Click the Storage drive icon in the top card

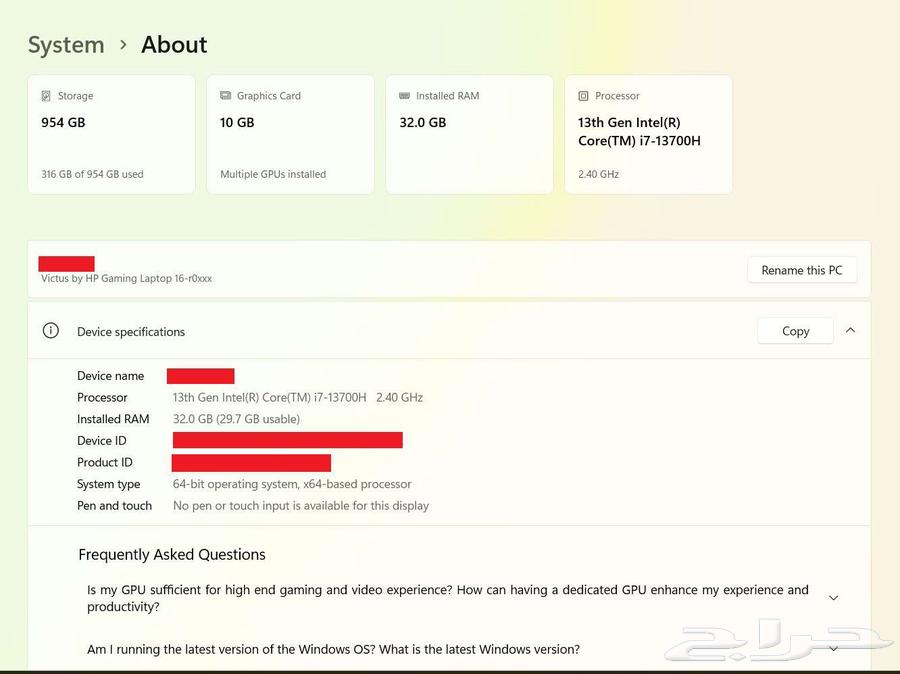click(46, 96)
